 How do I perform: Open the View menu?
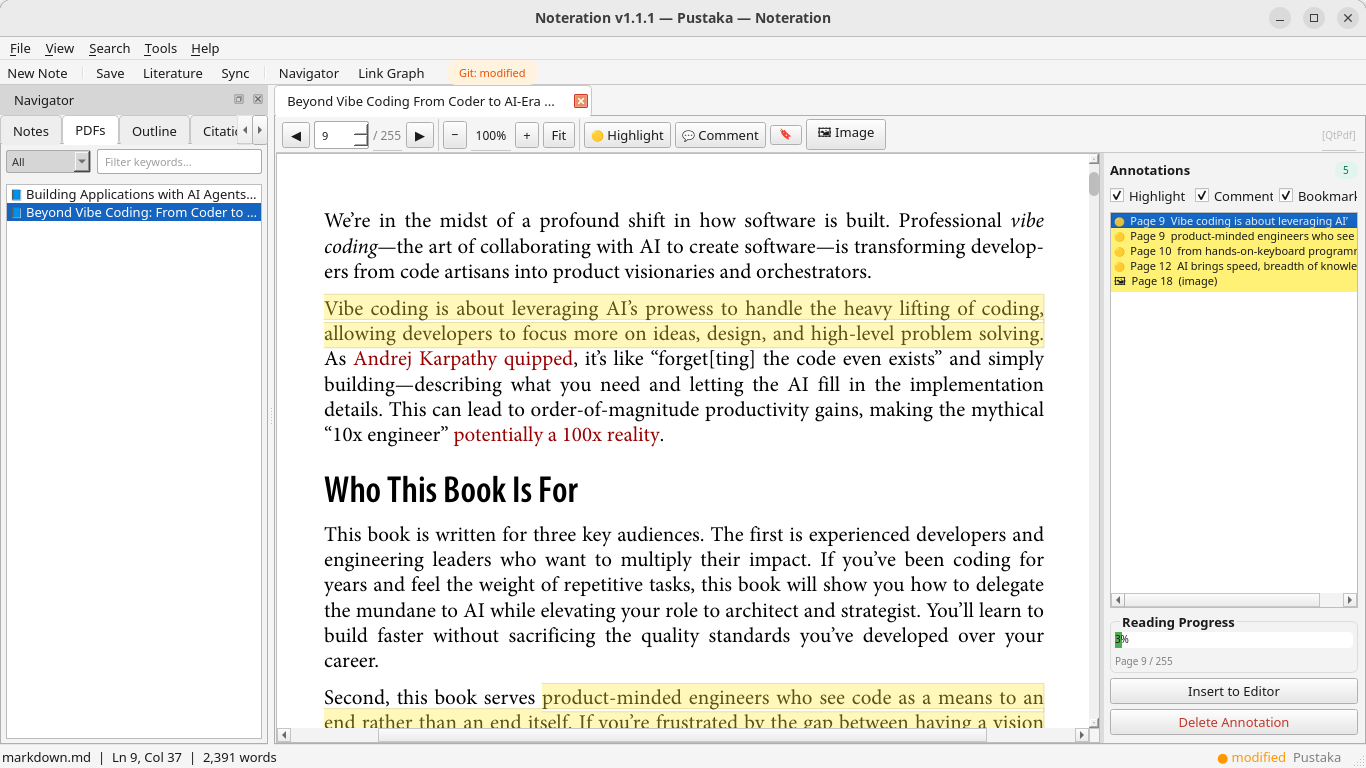tap(59, 48)
